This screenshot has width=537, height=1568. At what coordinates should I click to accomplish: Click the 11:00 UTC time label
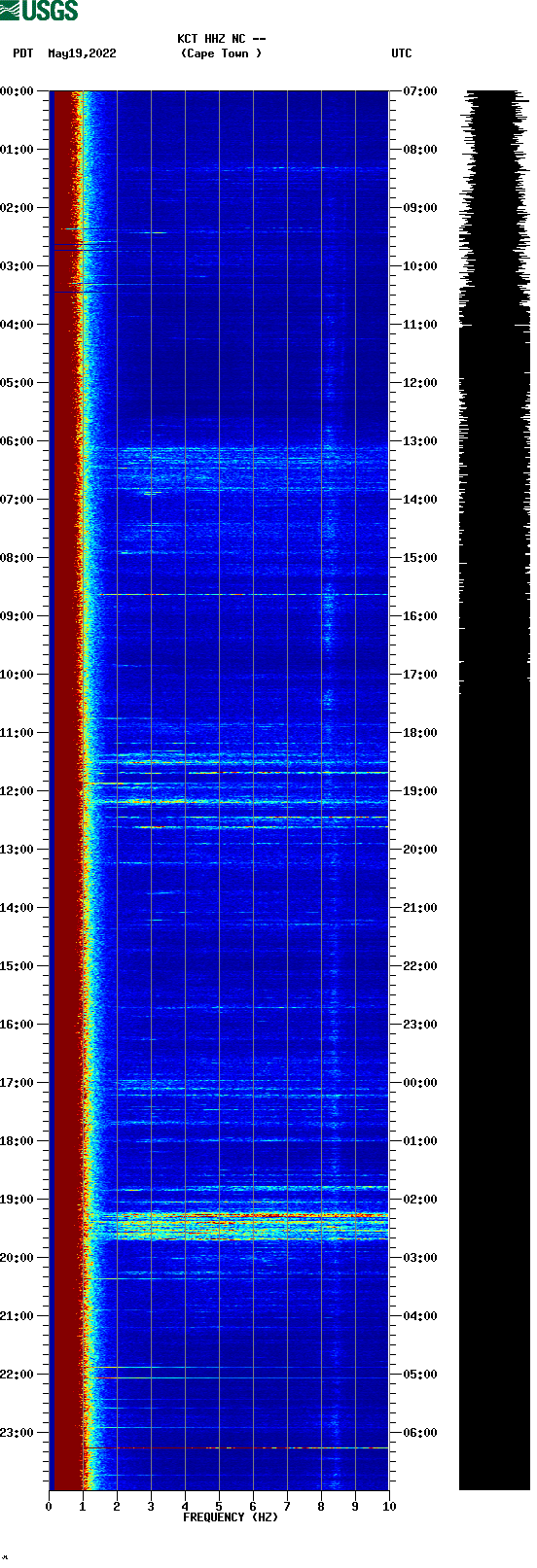click(420, 325)
